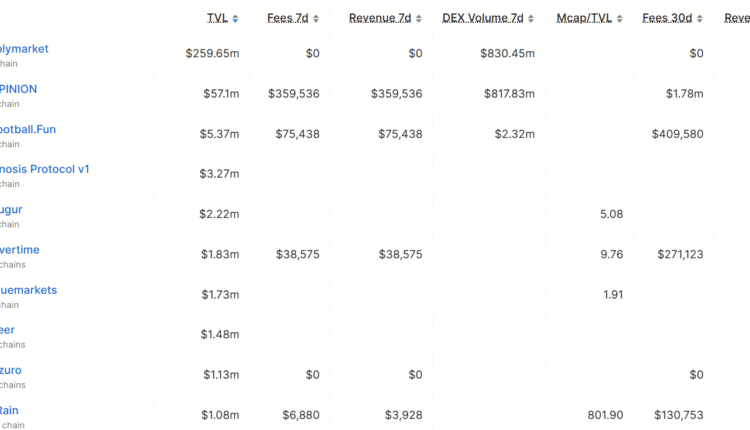
Task: Select the Augur protocol link
Action: point(11,209)
